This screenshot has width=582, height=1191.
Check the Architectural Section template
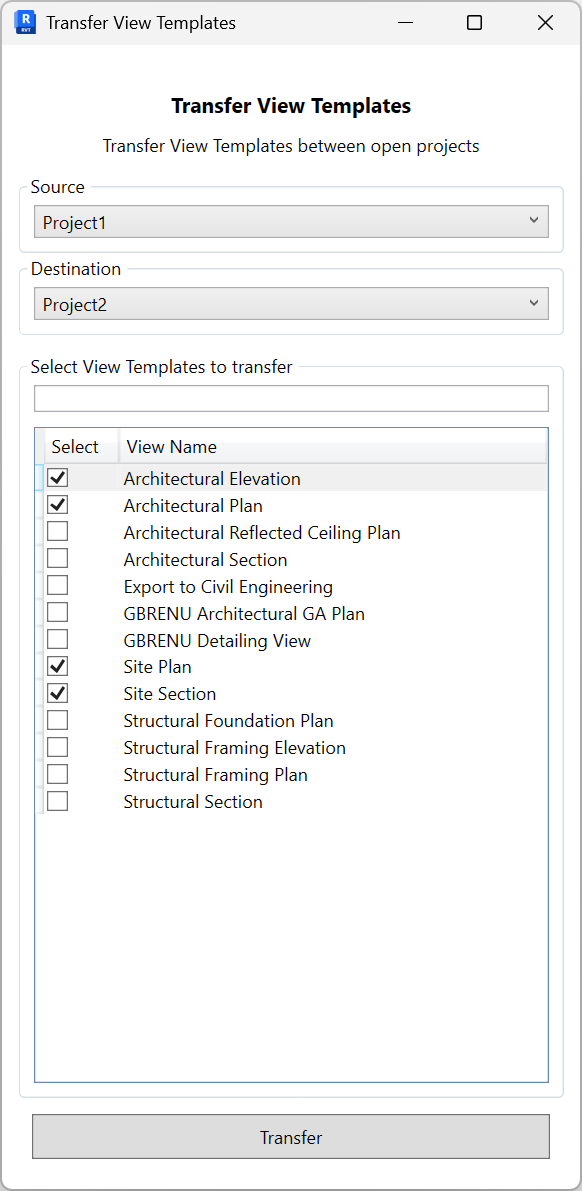[x=57, y=558]
